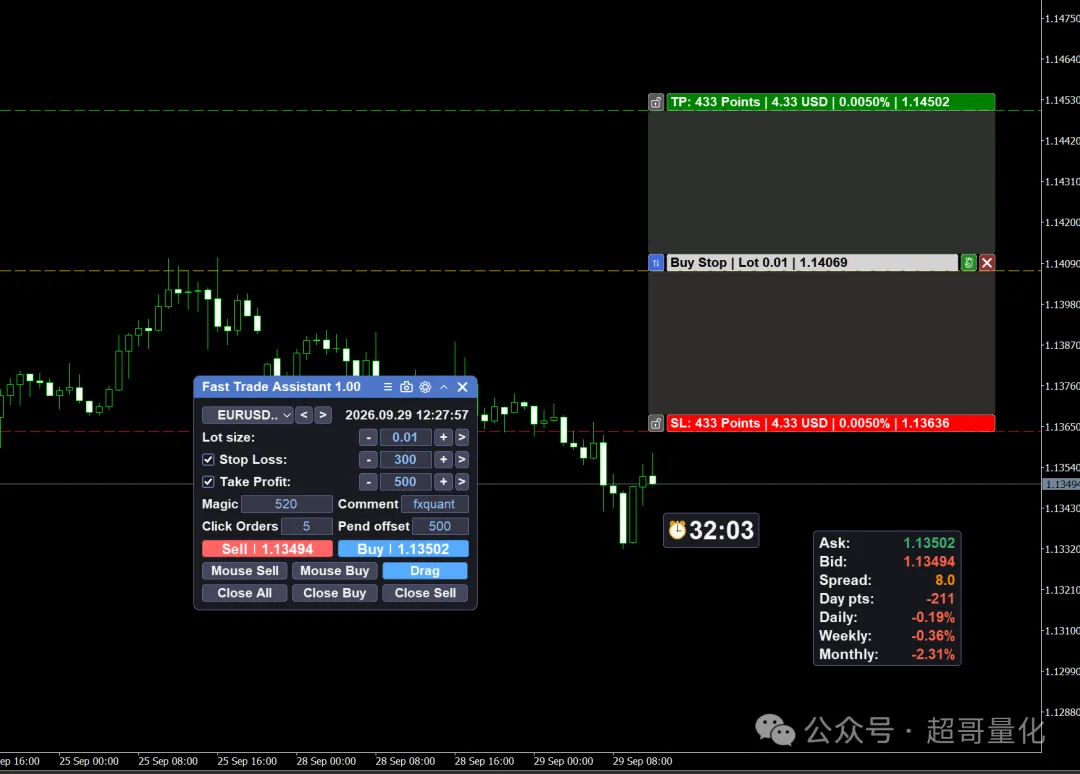This screenshot has height=774, width=1080.
Task: Collapse the Fast Trade Assistant panel
Action: pos(444,387)
